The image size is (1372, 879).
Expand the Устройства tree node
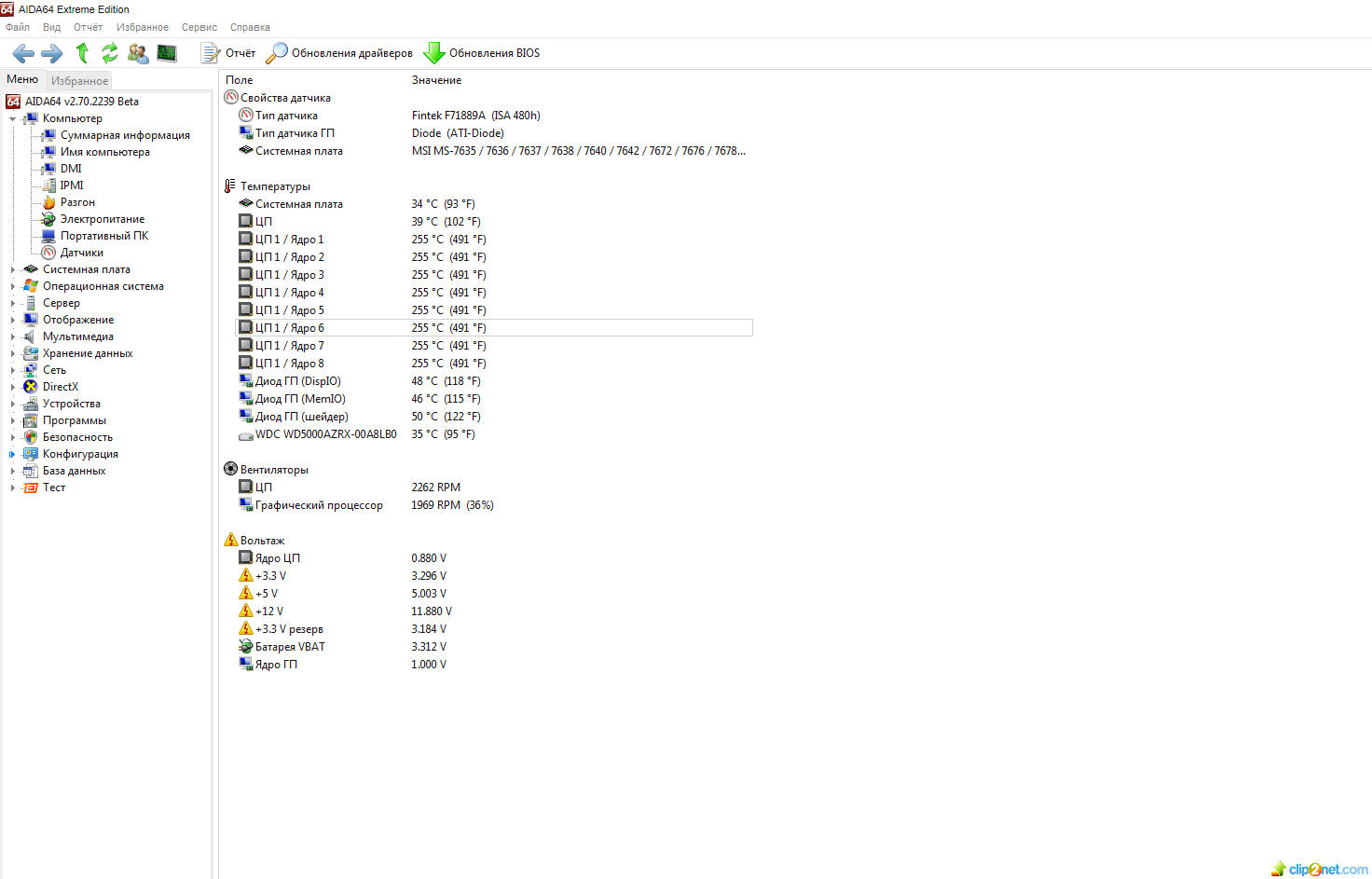(13, 404)
